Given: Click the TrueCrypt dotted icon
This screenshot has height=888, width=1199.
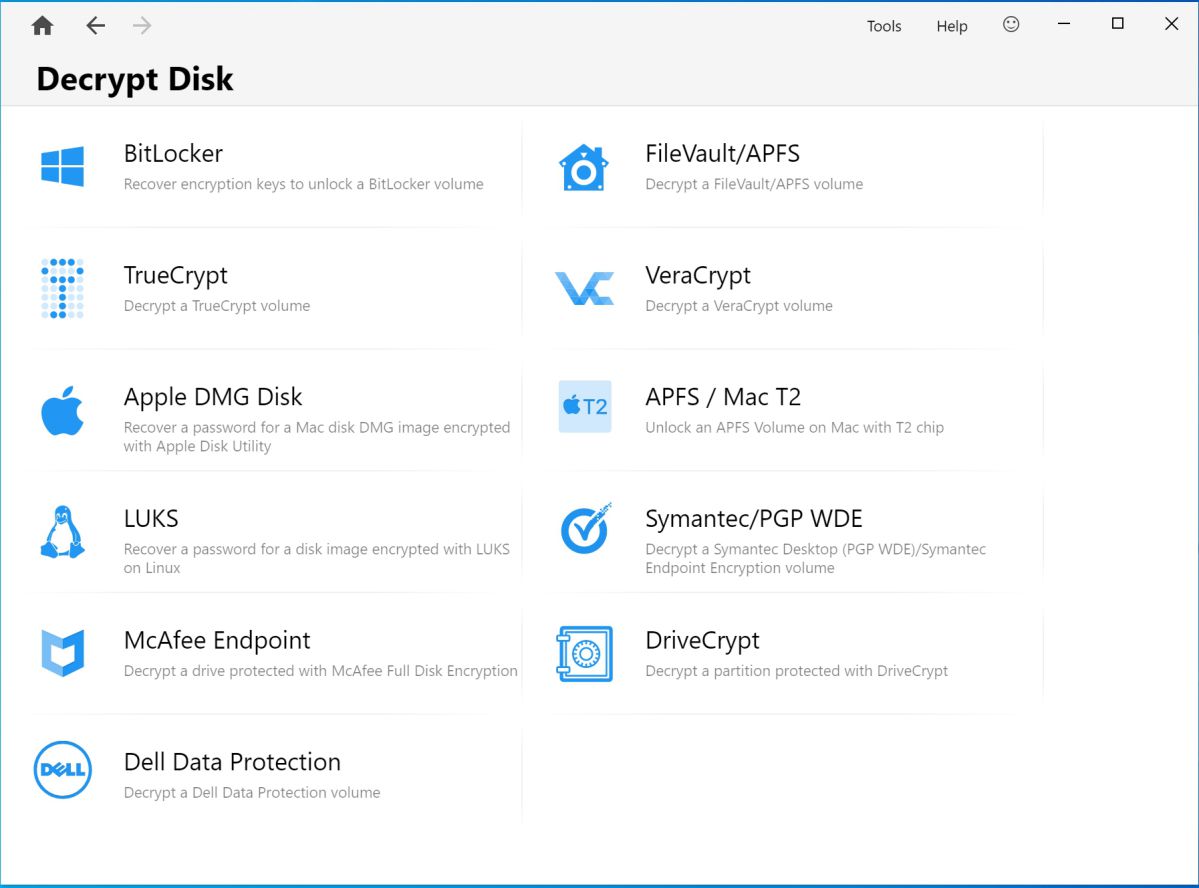Looking at the screenshot, I should coord(62,289).
